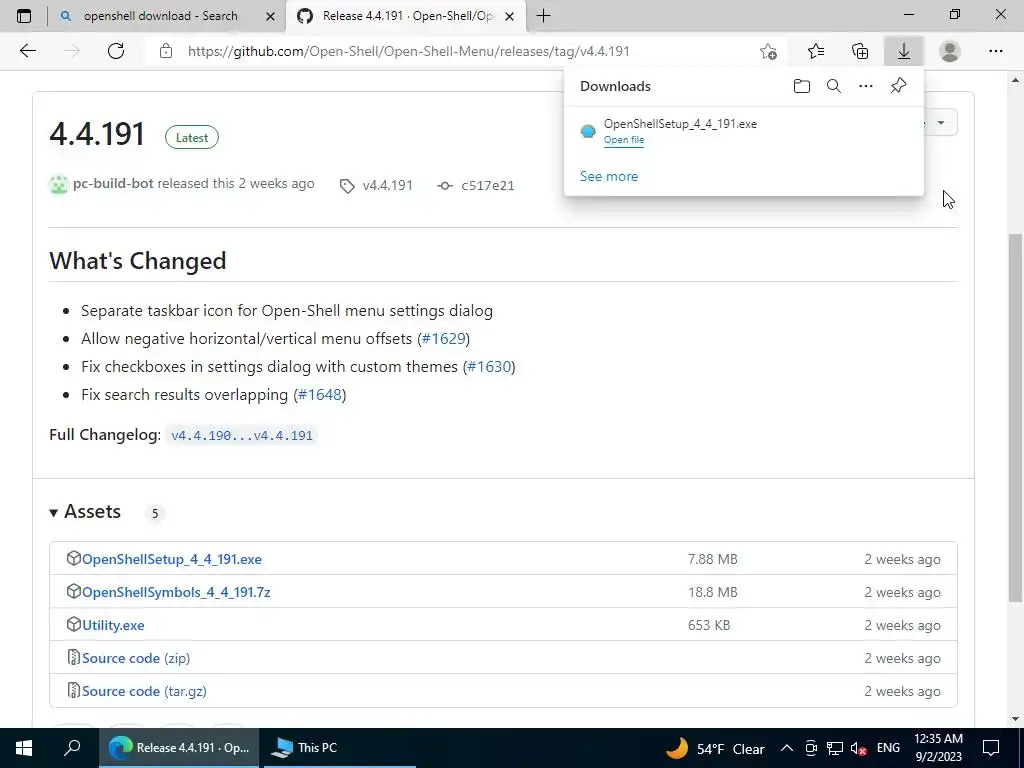1024x768 pixels.
Task: Open issue #1648 link
Action: 320,395
